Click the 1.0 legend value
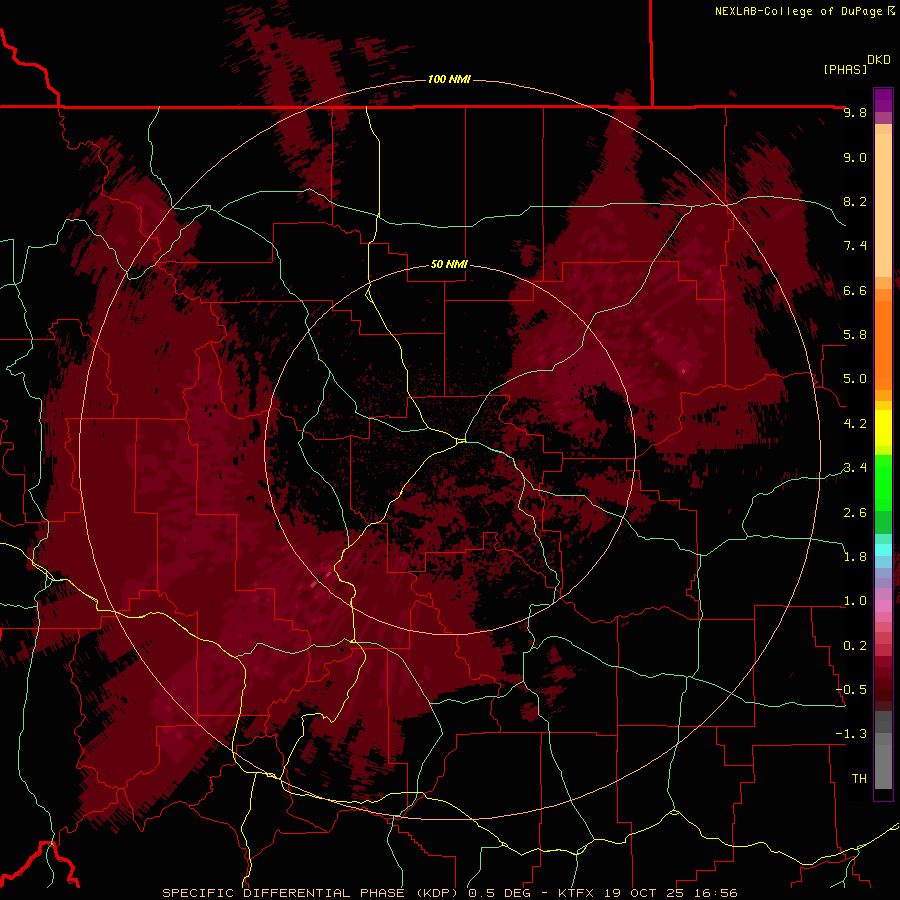The image size is (900, 900). click(x=855, y=601)
